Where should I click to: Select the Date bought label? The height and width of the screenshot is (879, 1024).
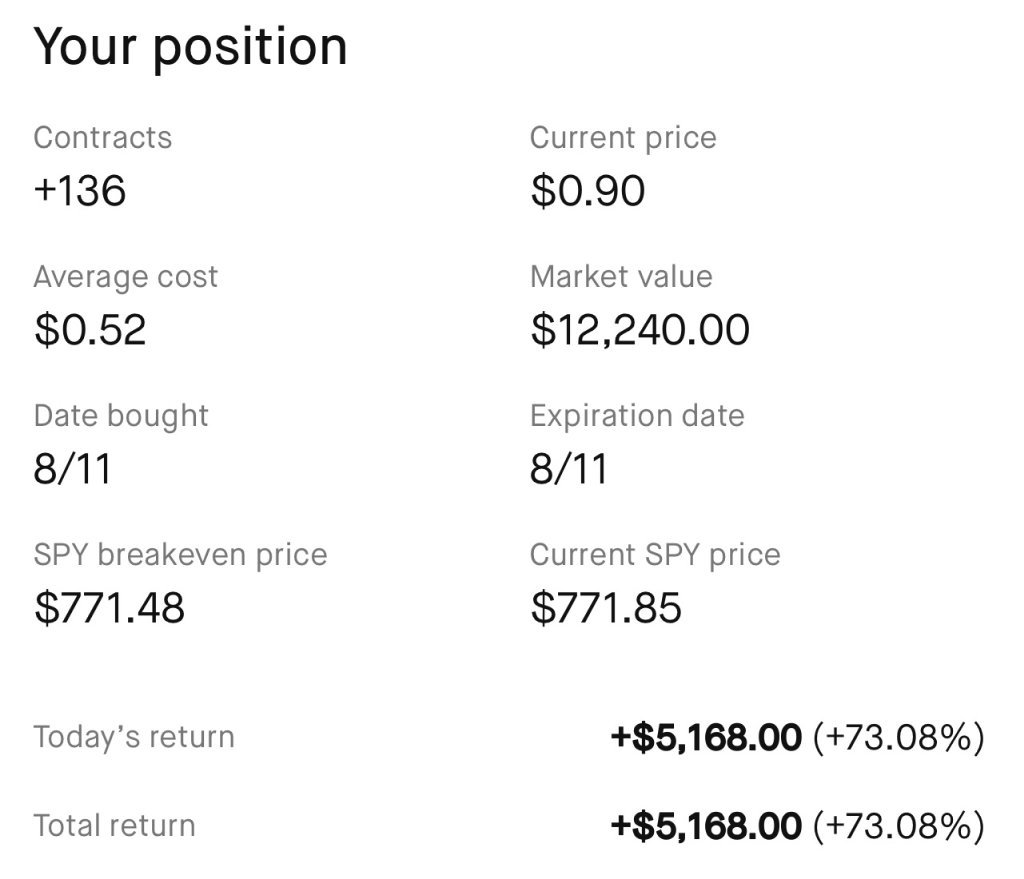121,417
